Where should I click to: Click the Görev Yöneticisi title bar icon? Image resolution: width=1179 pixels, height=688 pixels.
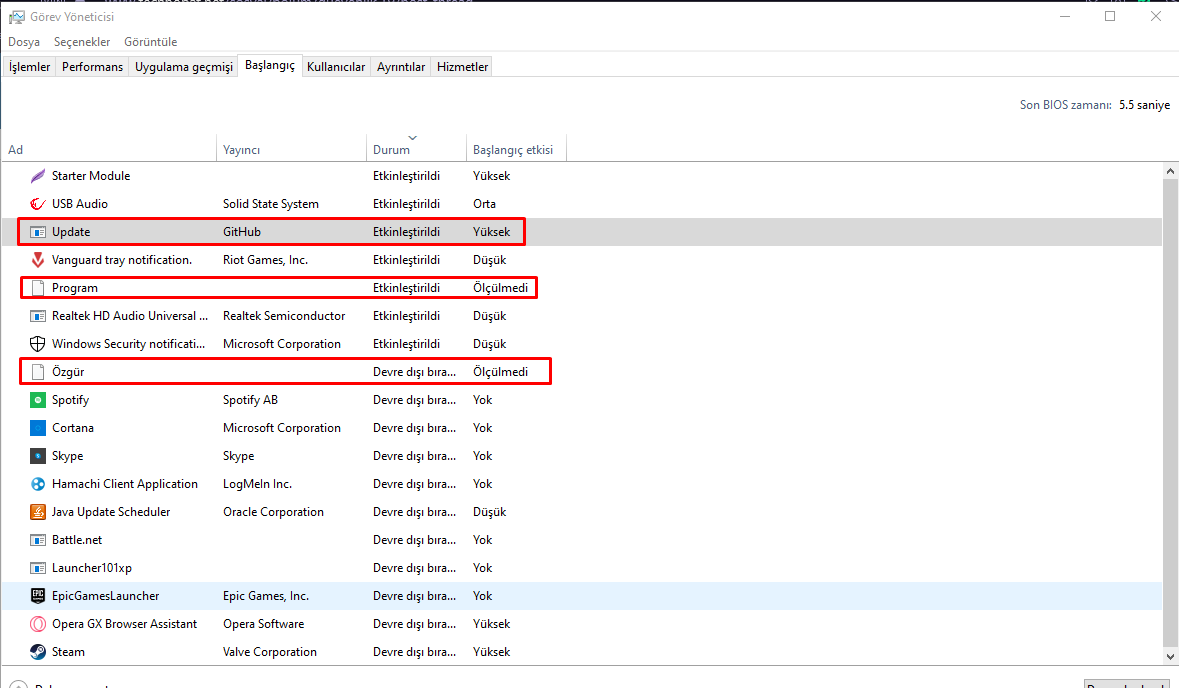coord(17,17)
